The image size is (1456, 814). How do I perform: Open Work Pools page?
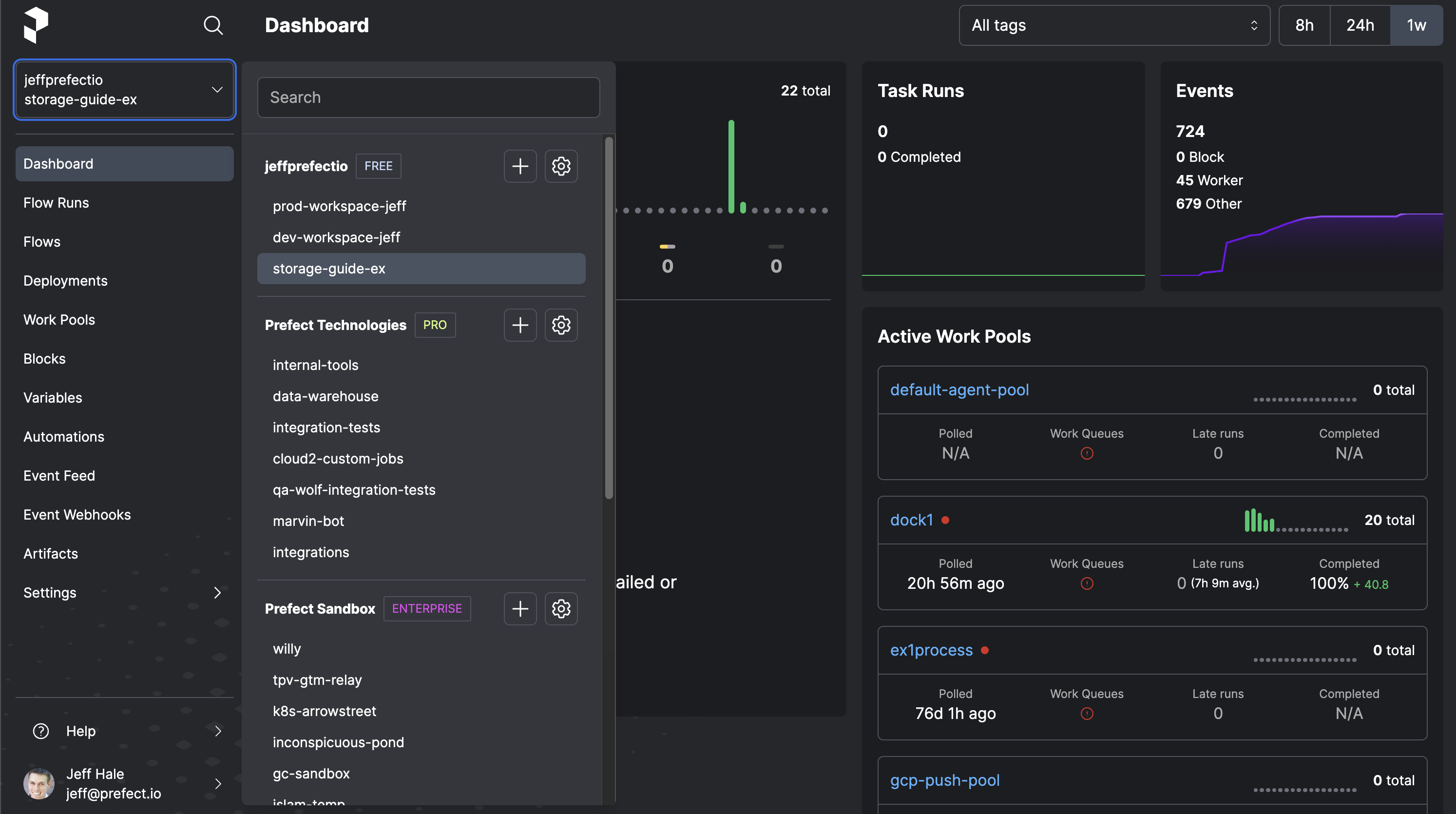(x=124, y=320)
